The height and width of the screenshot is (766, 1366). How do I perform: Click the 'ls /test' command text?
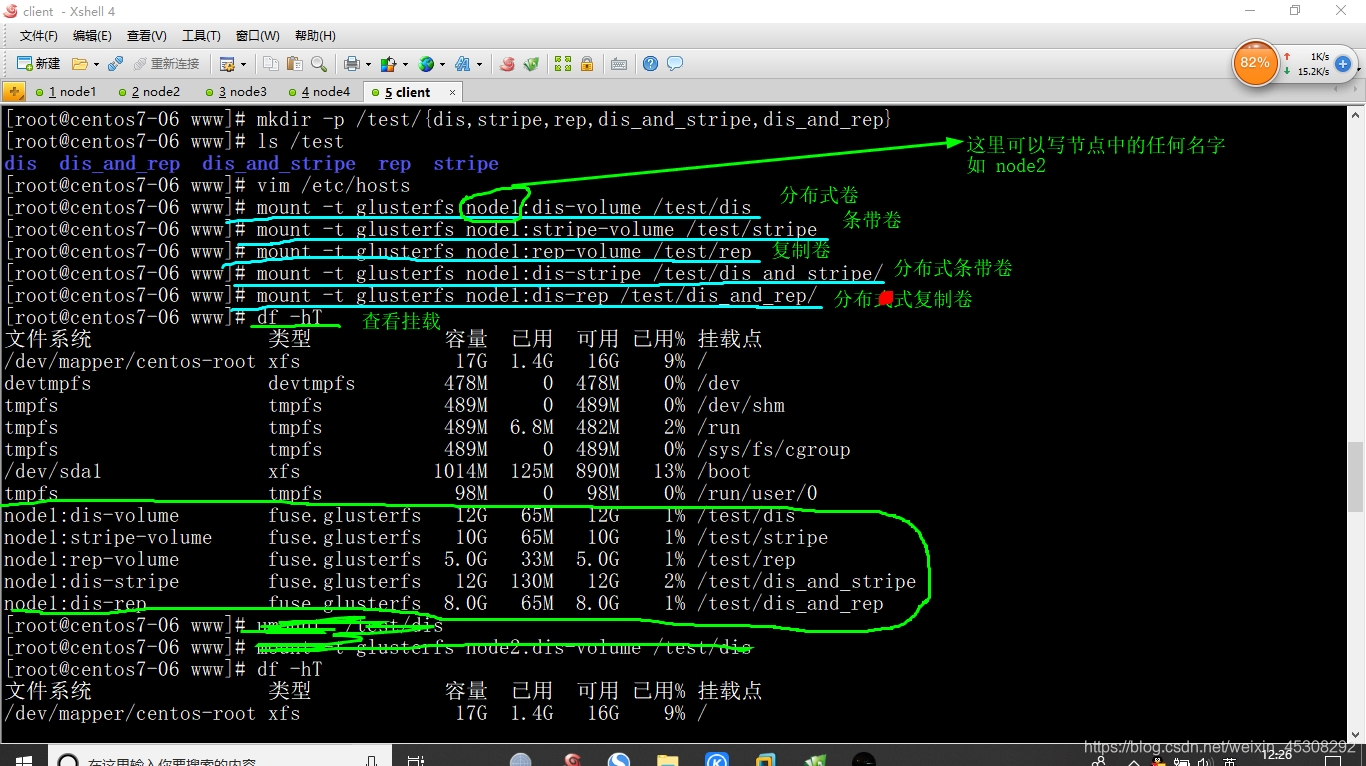click(x=301, y=141)
